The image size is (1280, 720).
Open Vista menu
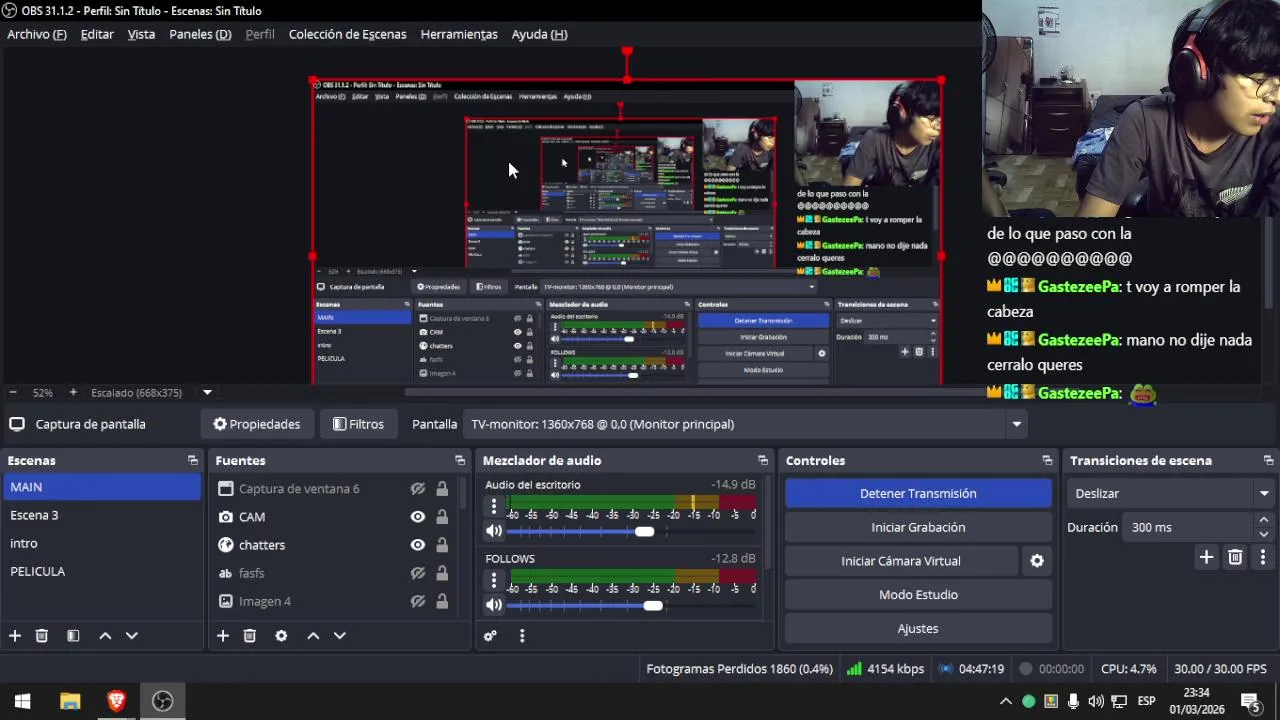click(x=141, y=34)
